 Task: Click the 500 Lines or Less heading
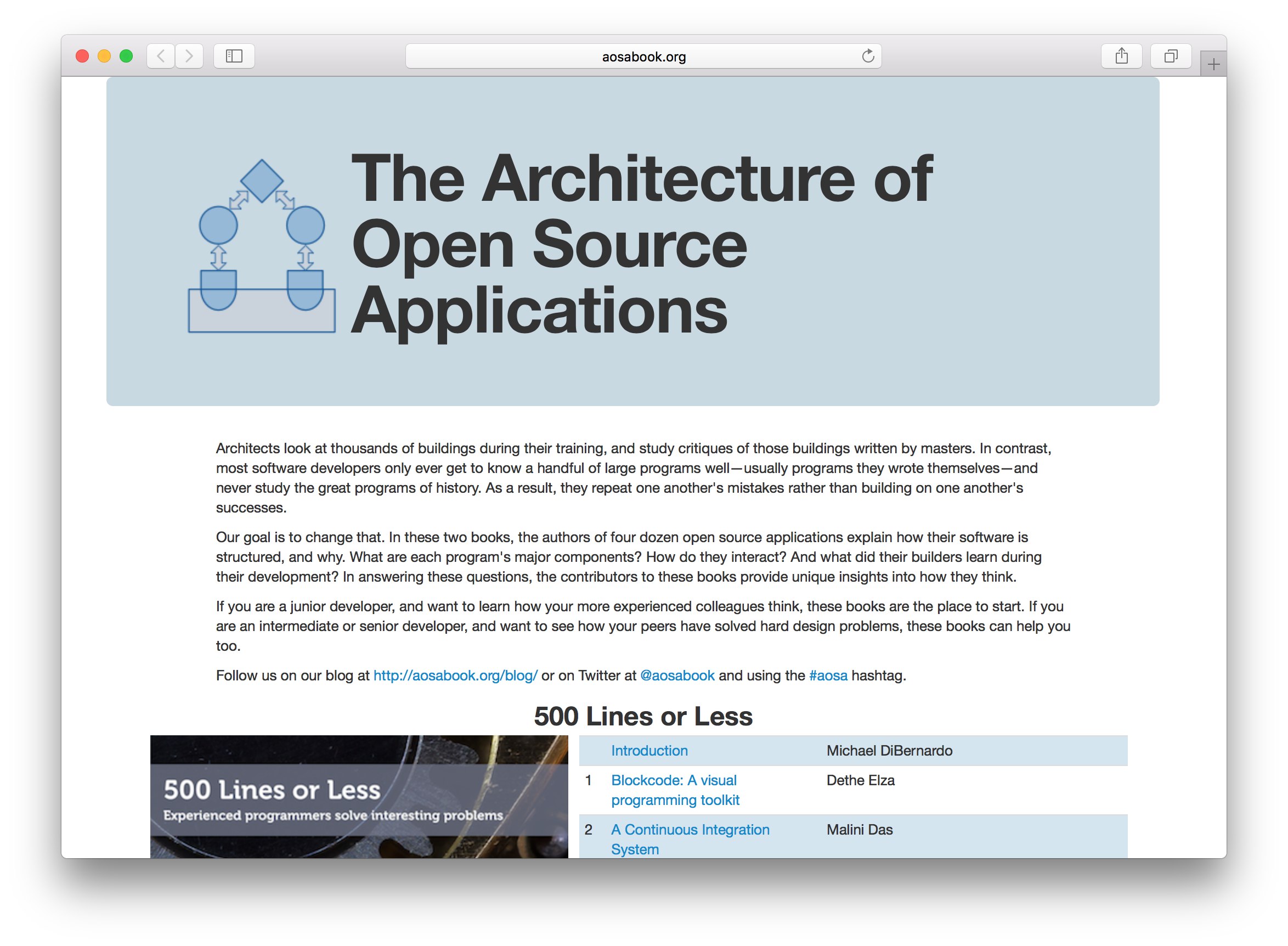tap(643, 717)
